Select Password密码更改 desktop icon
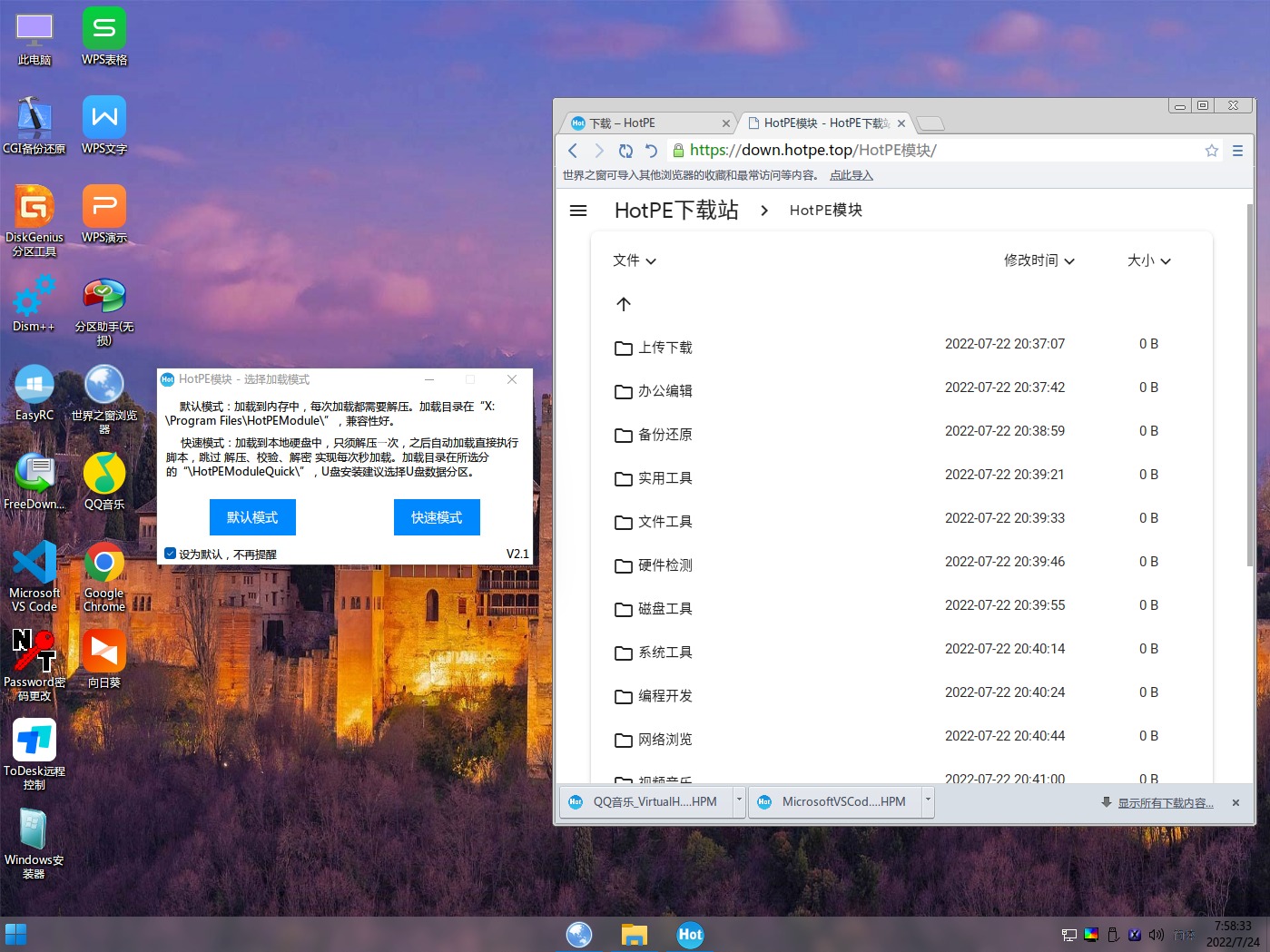This screenshot has width=1270, height=952. point(34,666)
